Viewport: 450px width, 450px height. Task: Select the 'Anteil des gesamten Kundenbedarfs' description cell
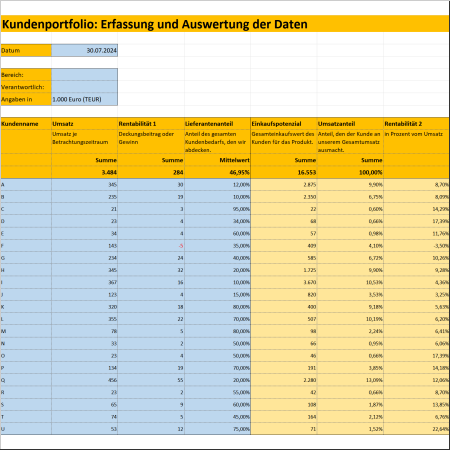[x=217, y=142]
